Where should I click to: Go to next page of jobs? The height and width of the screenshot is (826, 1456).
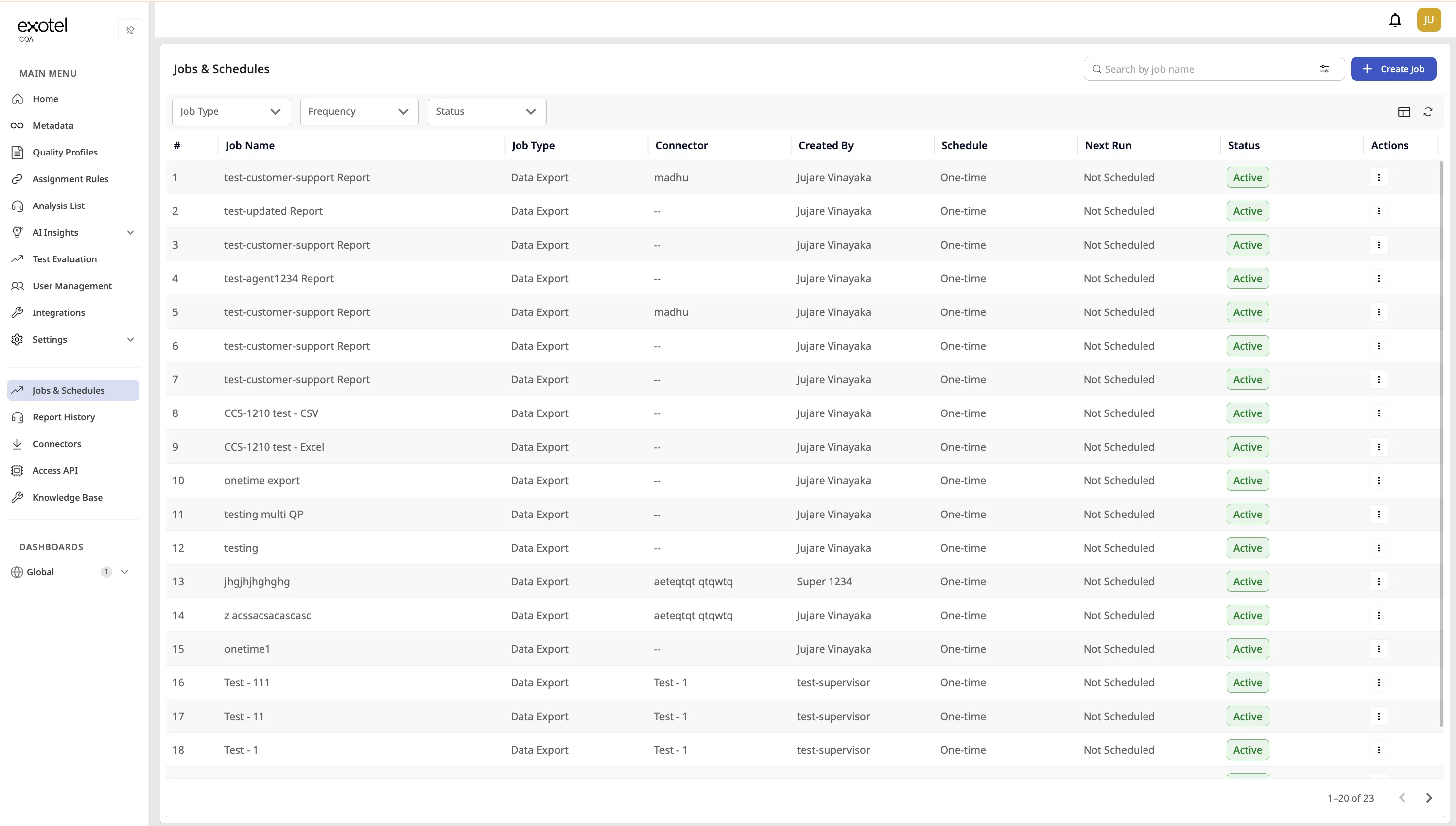[x=1429, y=798]
